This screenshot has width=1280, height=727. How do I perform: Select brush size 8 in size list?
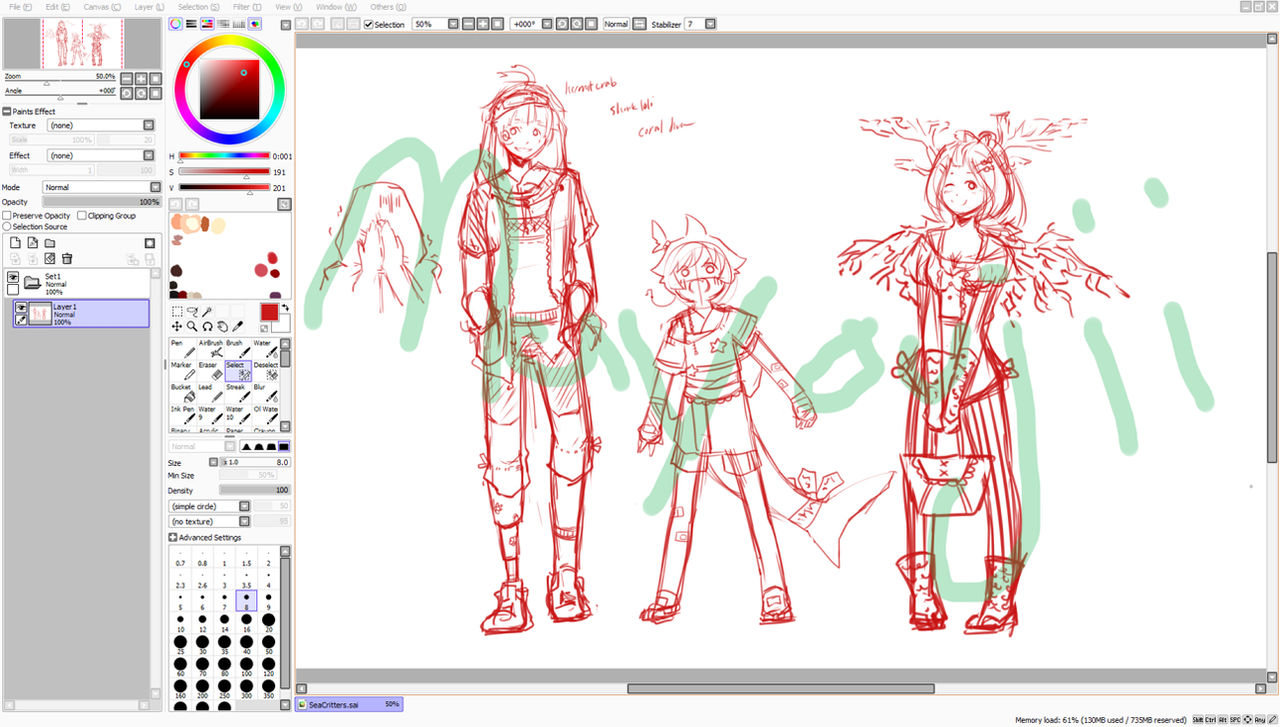(246, 600)
